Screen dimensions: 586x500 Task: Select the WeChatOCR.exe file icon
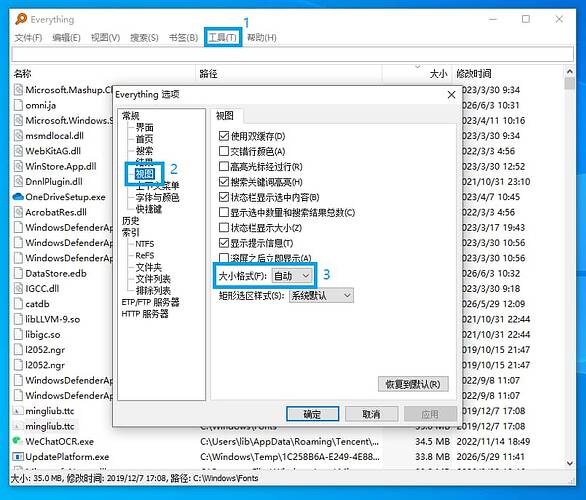pyautogui.click(x=17, y=441)
